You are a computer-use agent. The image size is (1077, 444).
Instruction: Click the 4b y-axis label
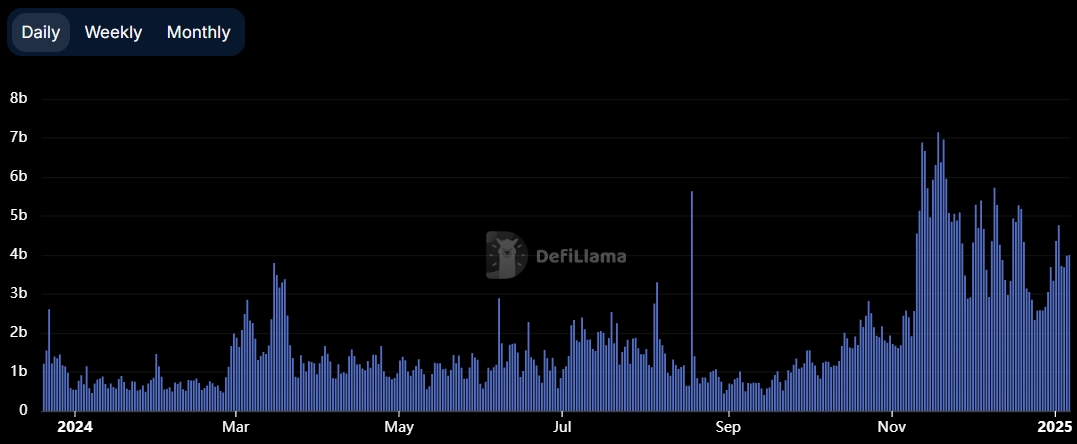(19, 255)
